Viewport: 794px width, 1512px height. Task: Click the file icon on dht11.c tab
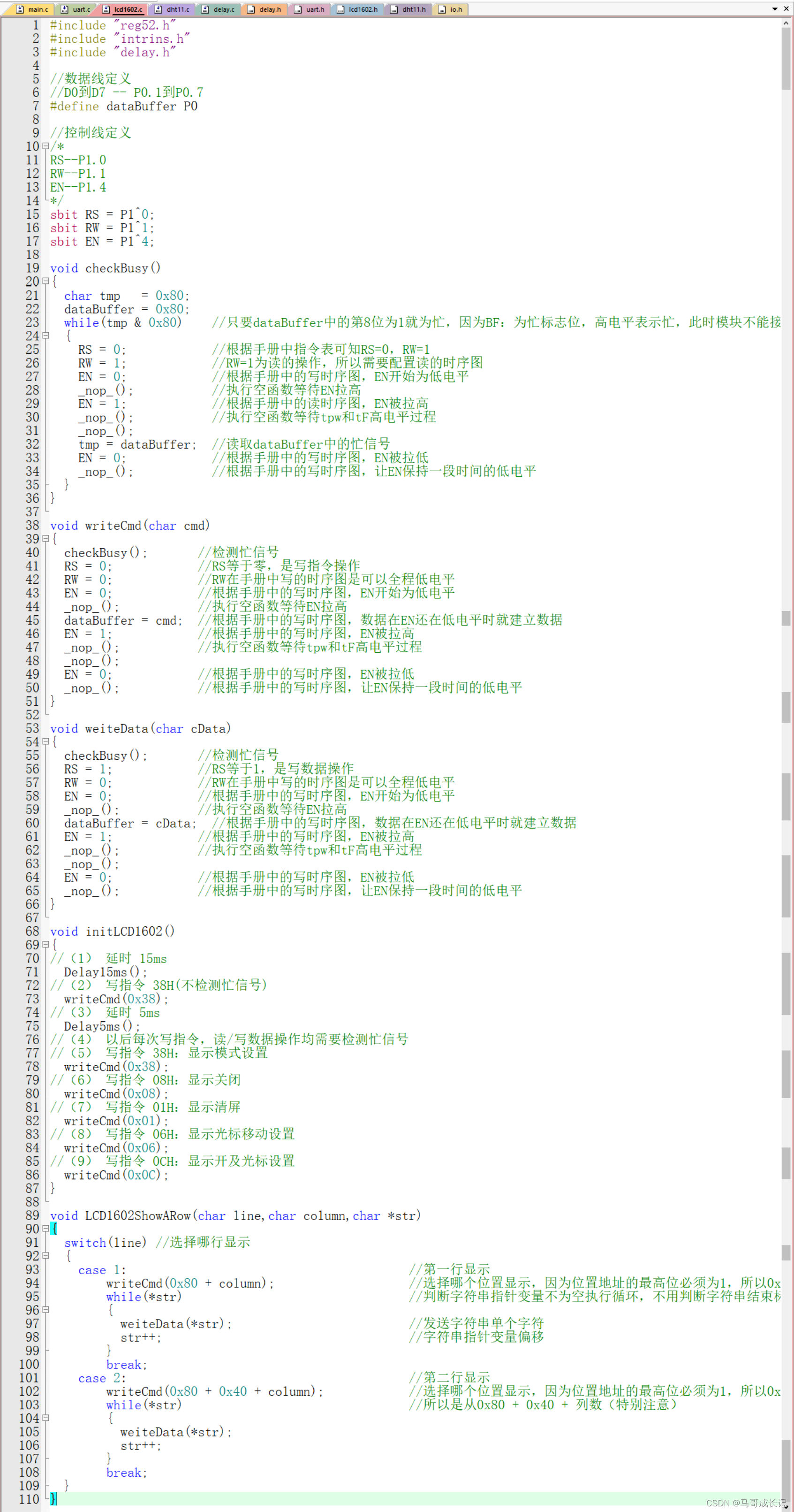[159, 9]
